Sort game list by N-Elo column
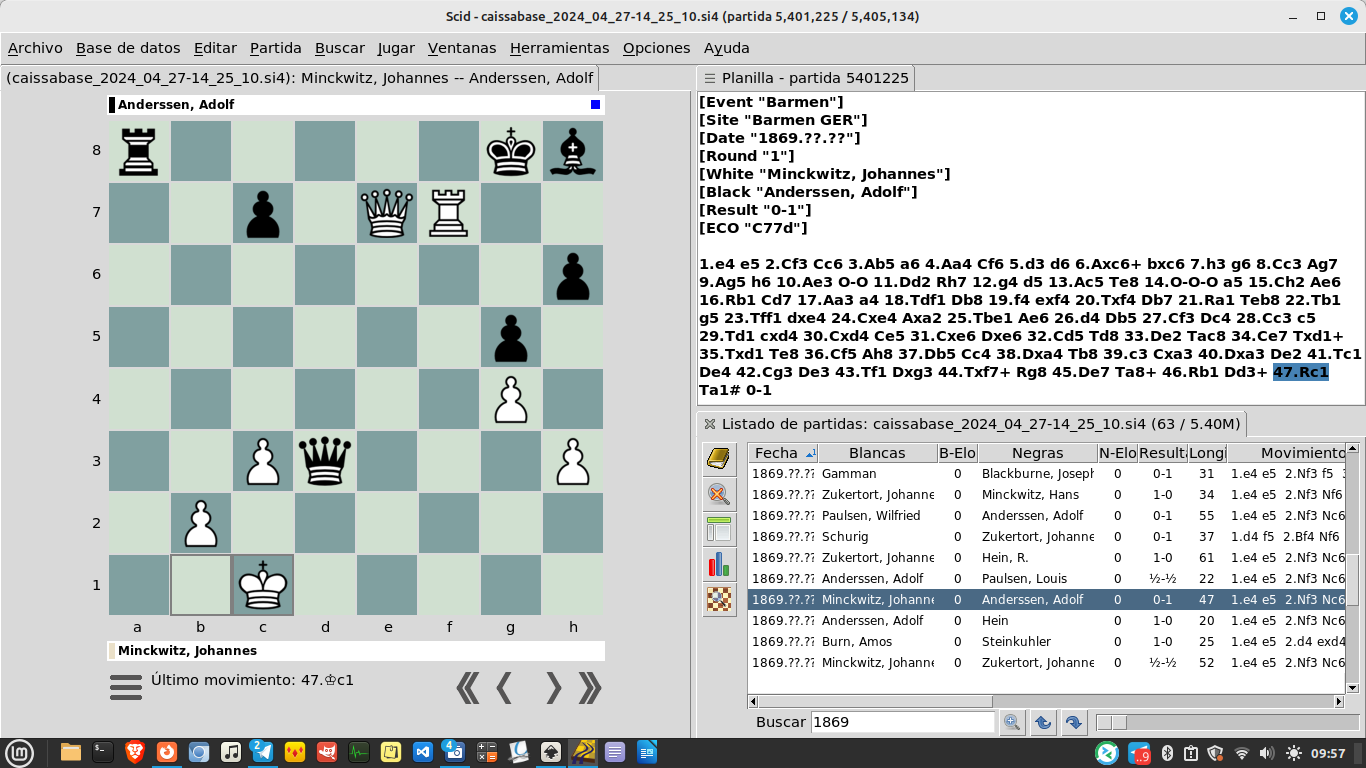Viewport: 1366px width, 768px height. [1117, 453]
